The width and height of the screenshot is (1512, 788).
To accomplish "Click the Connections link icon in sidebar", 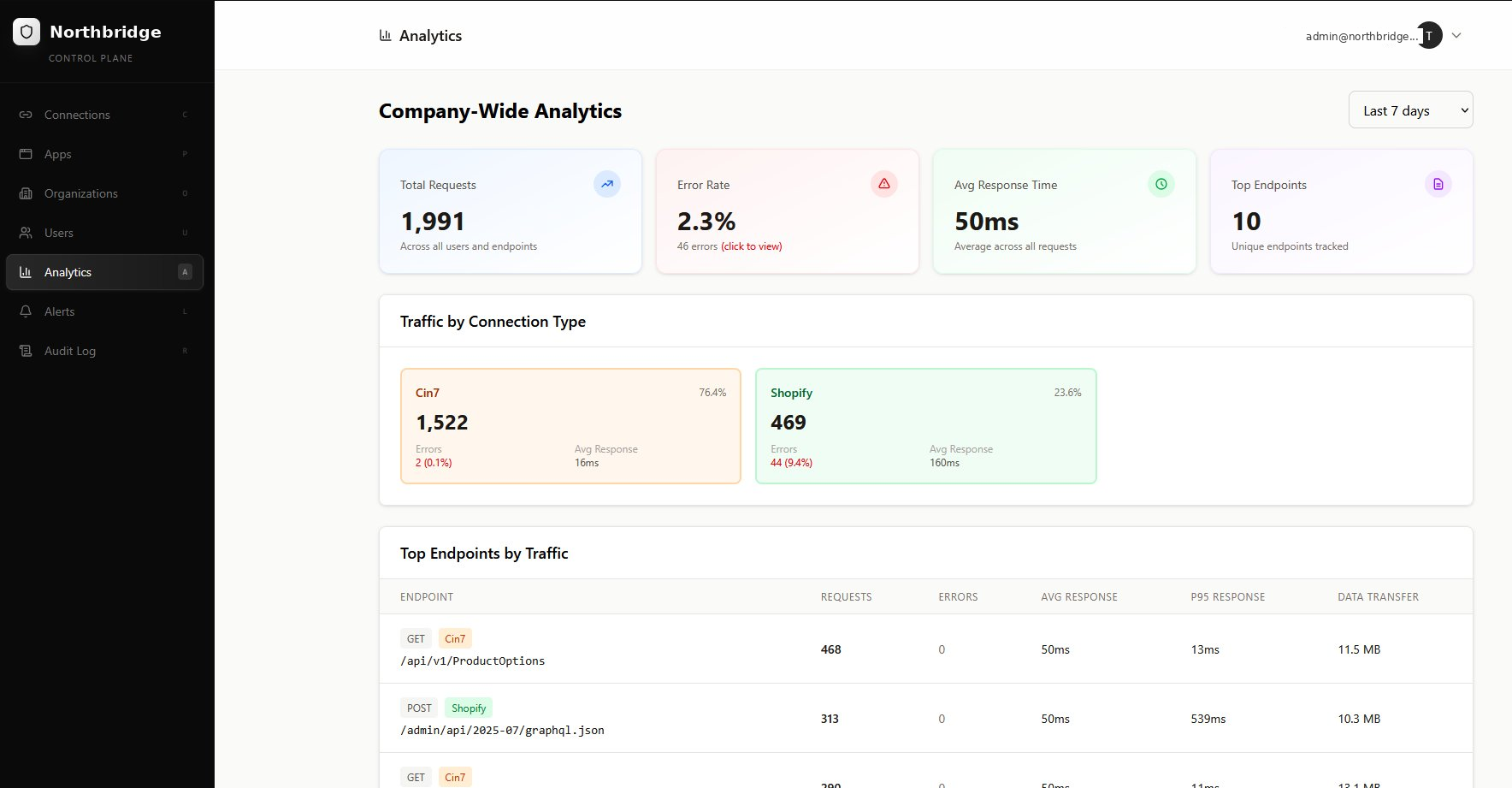I will (x=26, y=115).
